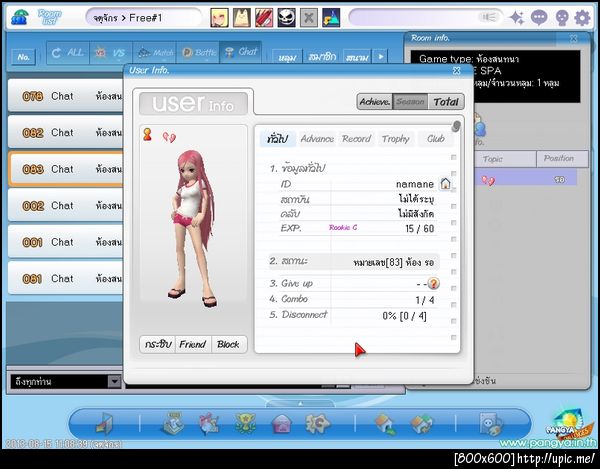Click the exit door icon in bottom bar
This screenshot has width=600, height=469.
tap(104, 424)
